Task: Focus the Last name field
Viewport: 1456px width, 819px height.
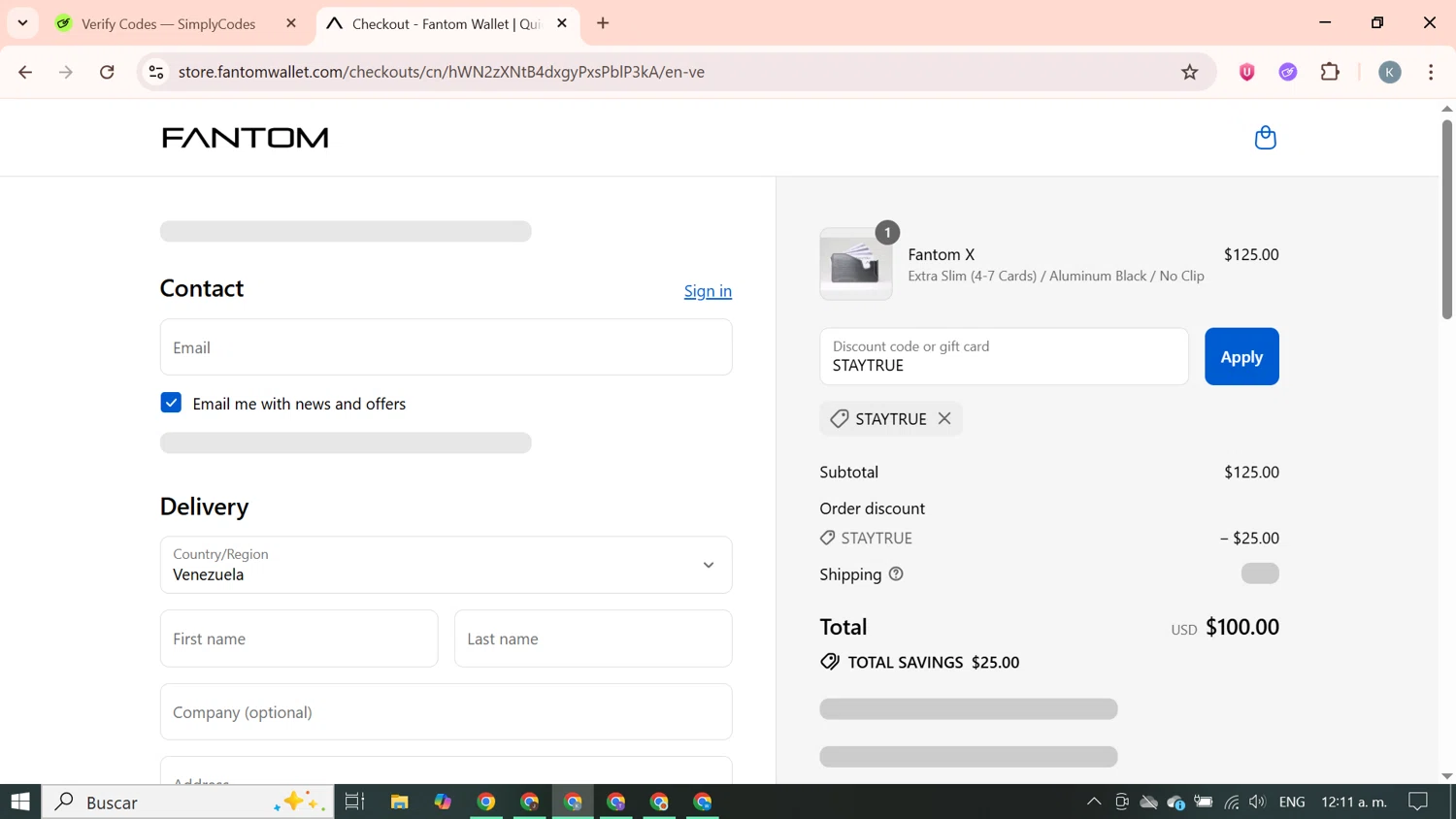Action: (593, 639)
